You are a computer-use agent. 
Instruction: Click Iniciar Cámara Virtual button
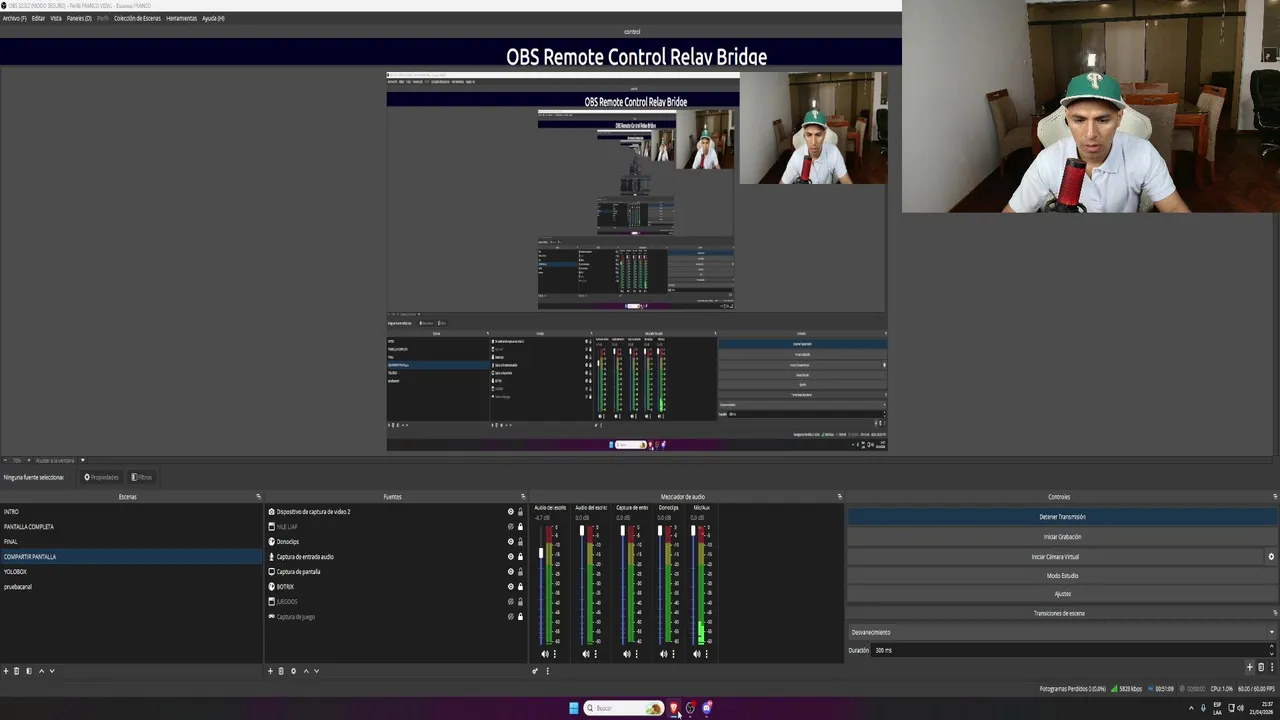point(1055,557)
